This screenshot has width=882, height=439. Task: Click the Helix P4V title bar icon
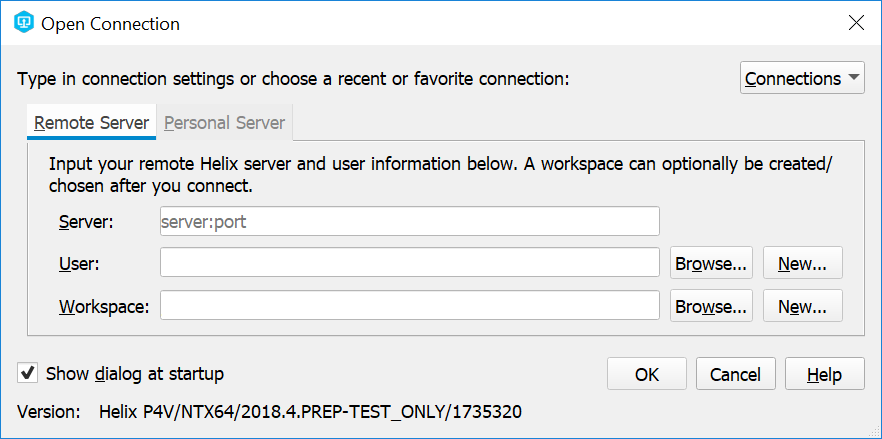[22, 23]
